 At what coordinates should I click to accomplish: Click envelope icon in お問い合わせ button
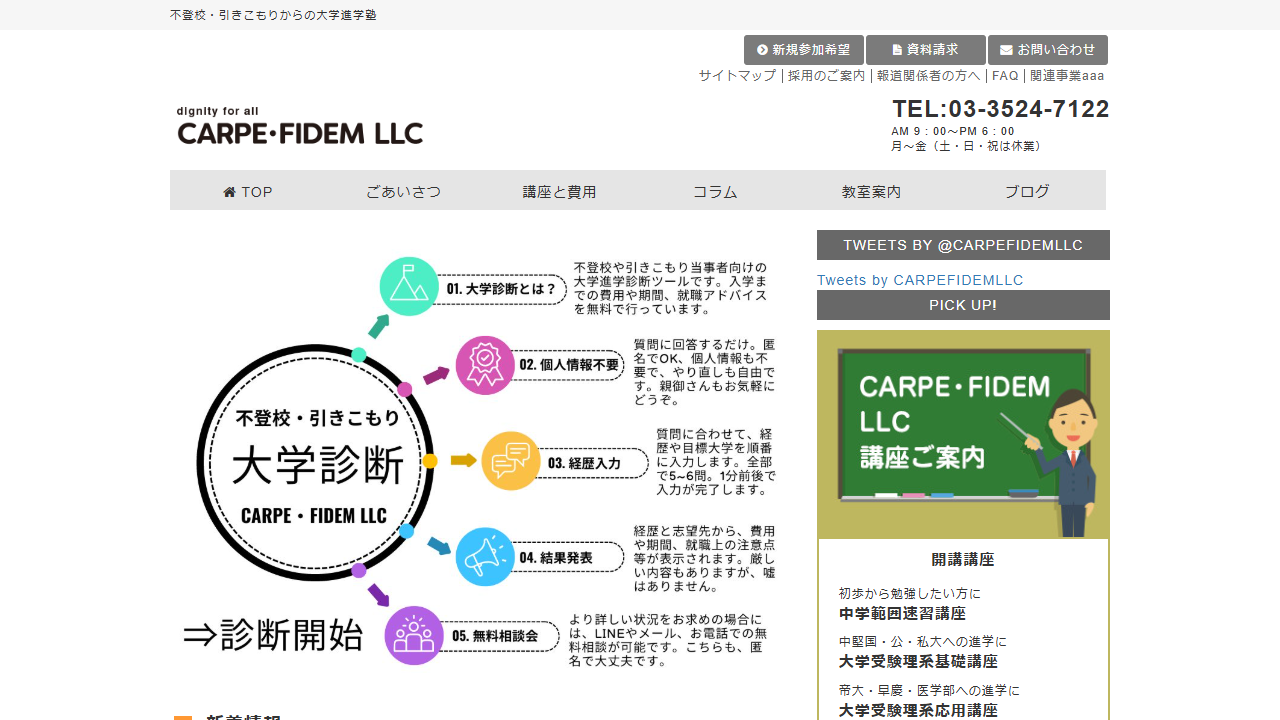[1006, 50]
